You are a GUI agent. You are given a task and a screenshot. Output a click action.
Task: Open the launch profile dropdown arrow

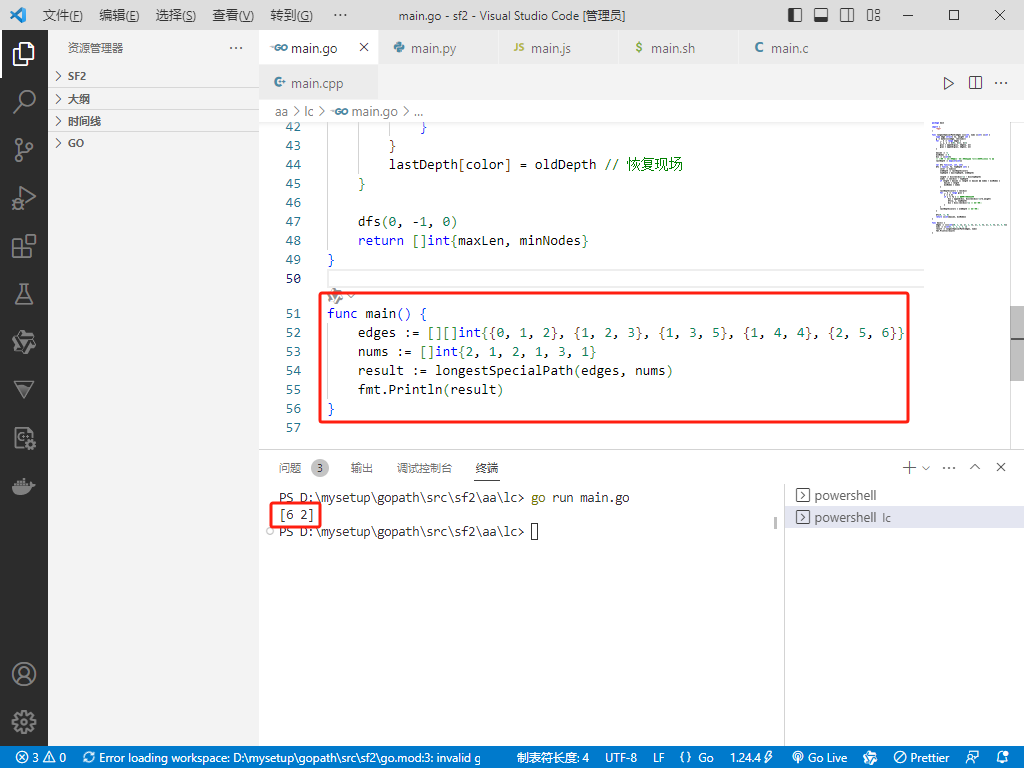coord(926,468)
